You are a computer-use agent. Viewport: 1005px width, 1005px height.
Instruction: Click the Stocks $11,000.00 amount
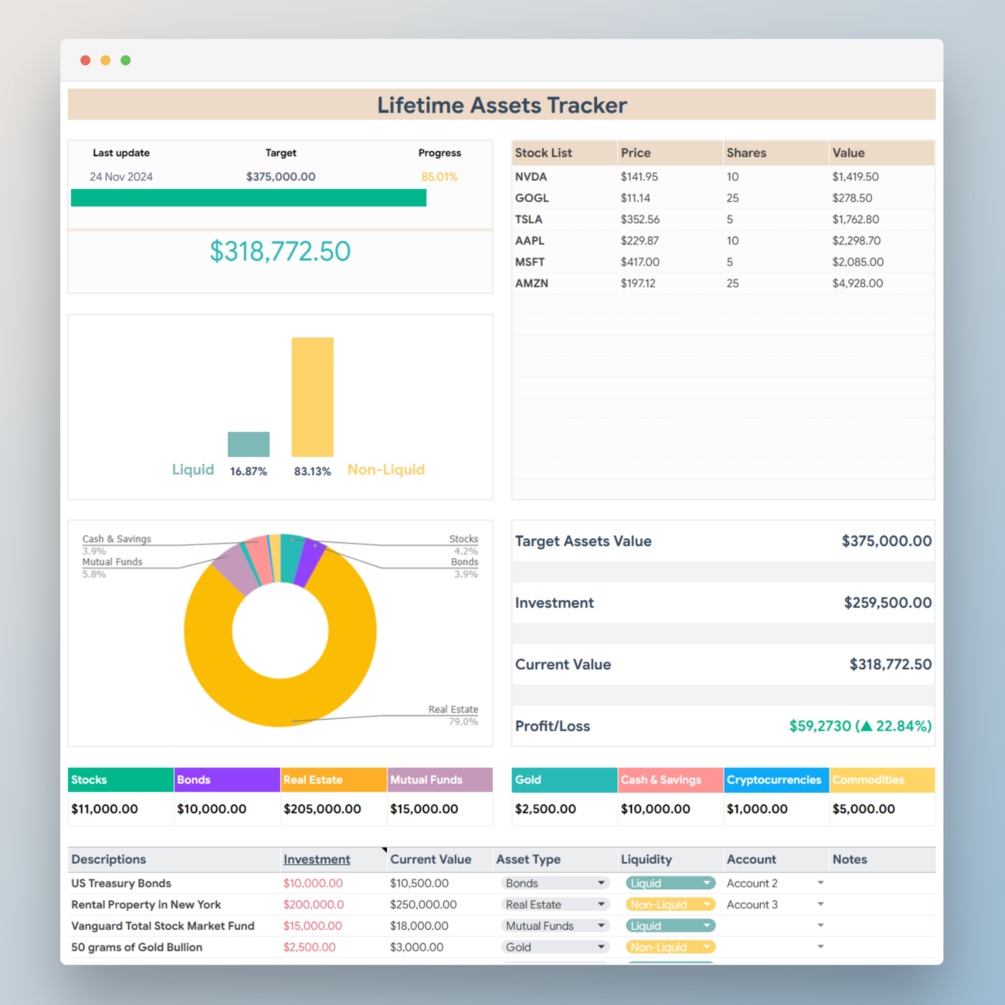pos(104,809)
